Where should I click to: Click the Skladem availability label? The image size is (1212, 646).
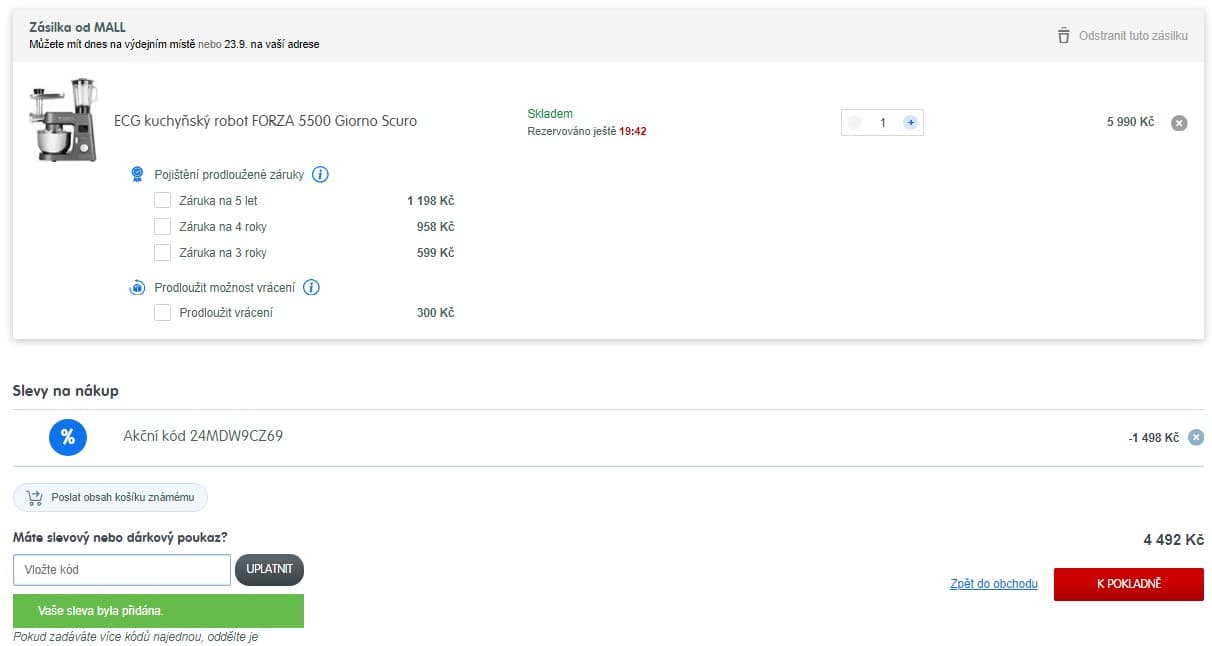[550, 114]
